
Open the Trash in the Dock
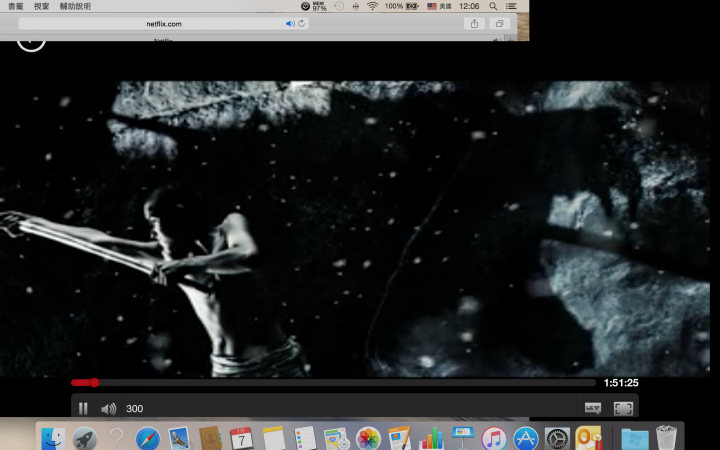[666, 439]
